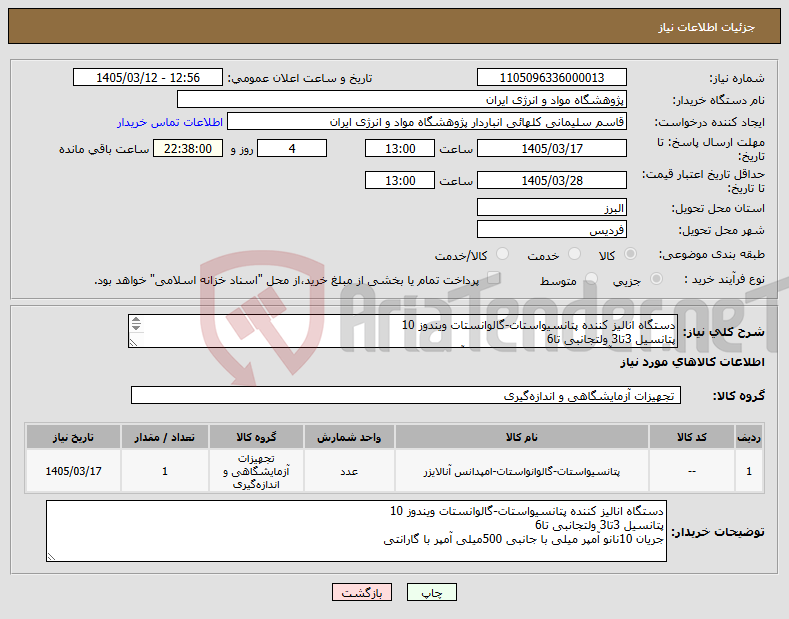
Task: Toggle the اسناد خزانه اسلامی payment checkbox
Action: point(494,278)
